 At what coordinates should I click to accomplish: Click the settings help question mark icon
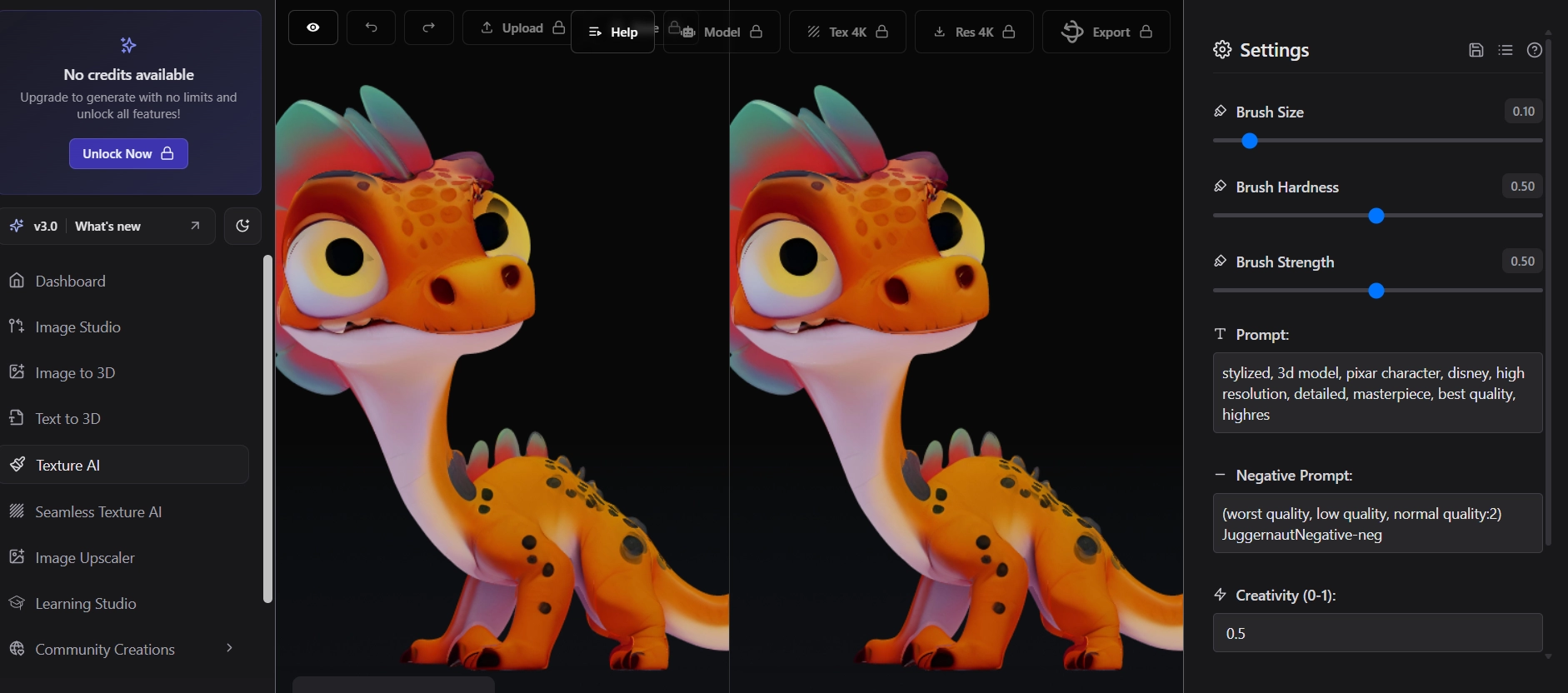(1534, 50)
